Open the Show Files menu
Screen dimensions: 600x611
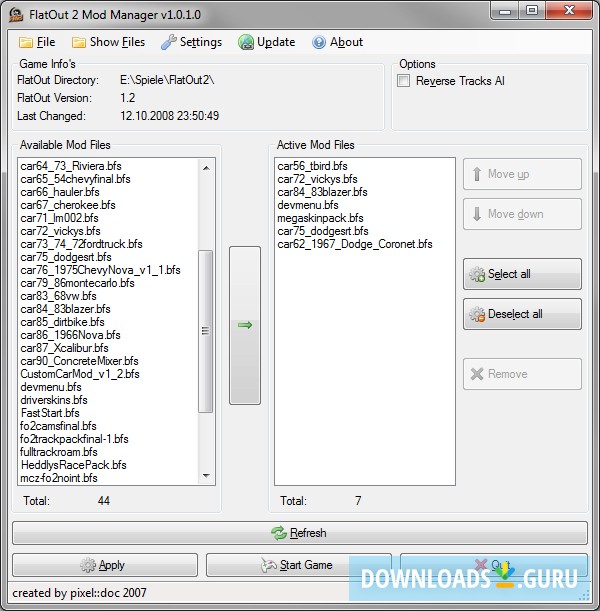click(x=108, y=42)
